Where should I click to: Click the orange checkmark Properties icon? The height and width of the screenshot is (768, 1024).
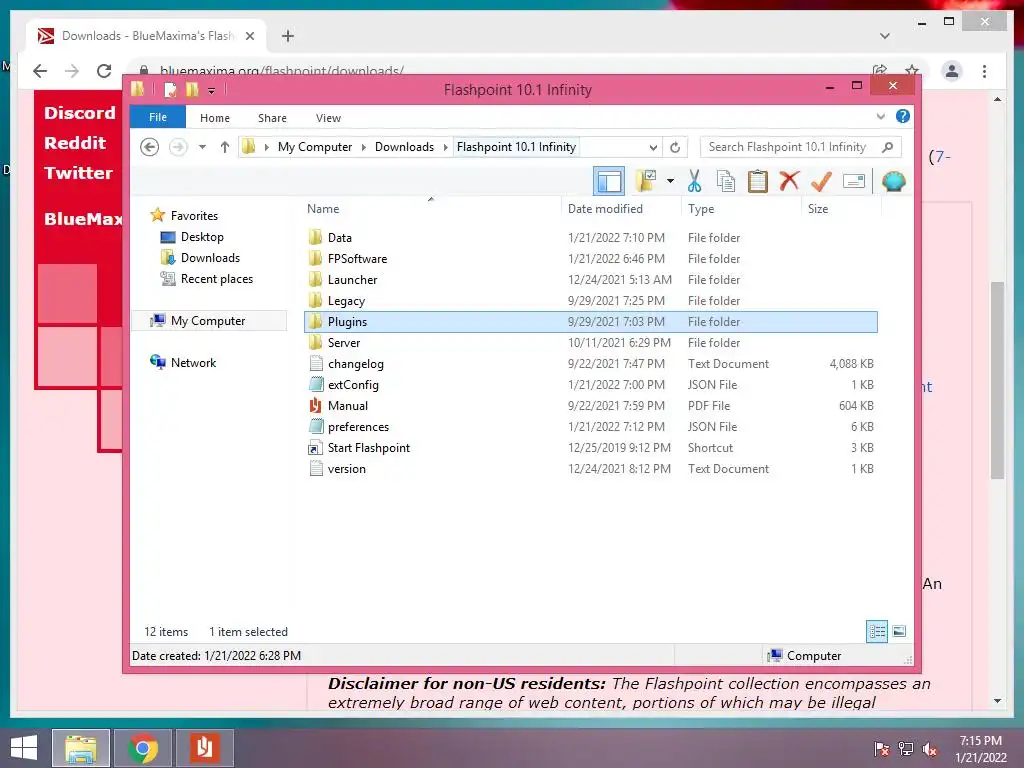(x=821, y=181)
